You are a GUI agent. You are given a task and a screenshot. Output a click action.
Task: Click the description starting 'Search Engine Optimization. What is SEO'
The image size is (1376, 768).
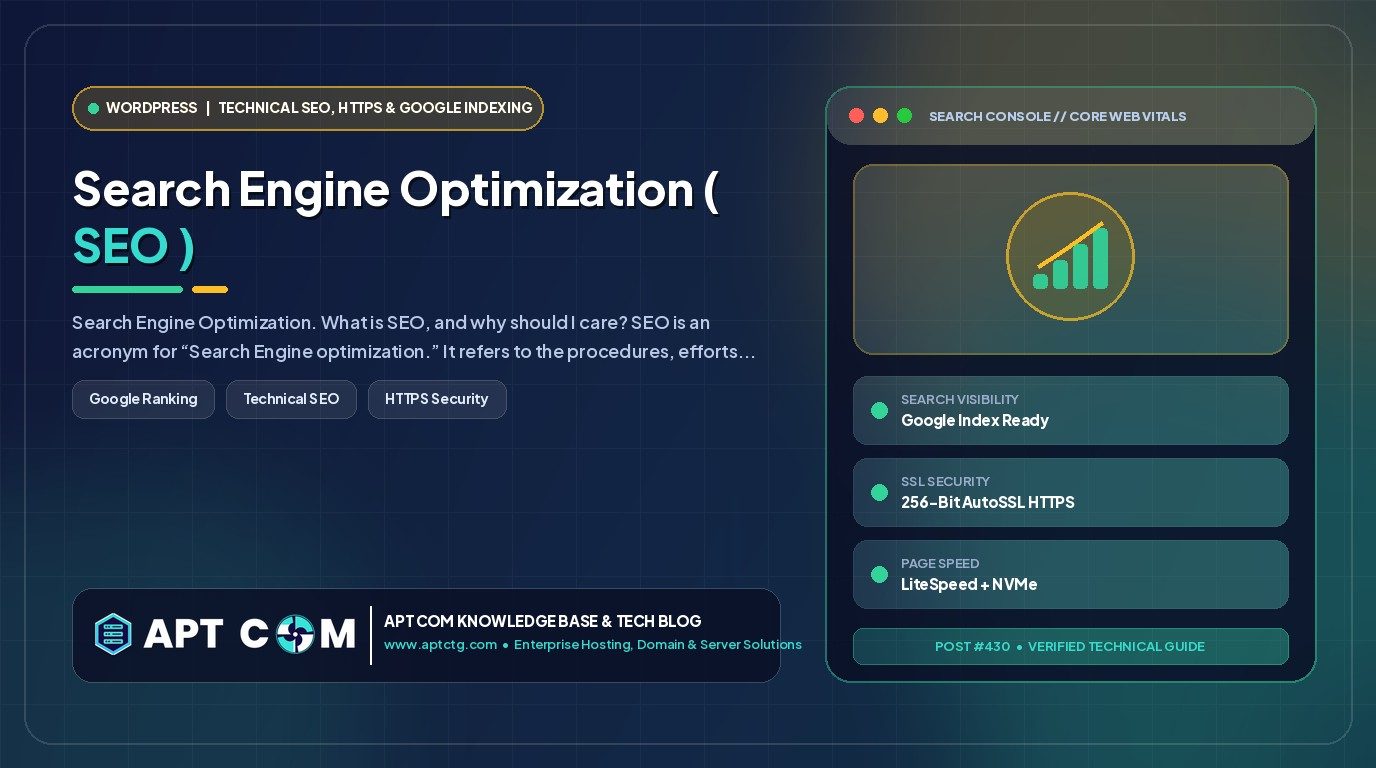pos(413,338)
